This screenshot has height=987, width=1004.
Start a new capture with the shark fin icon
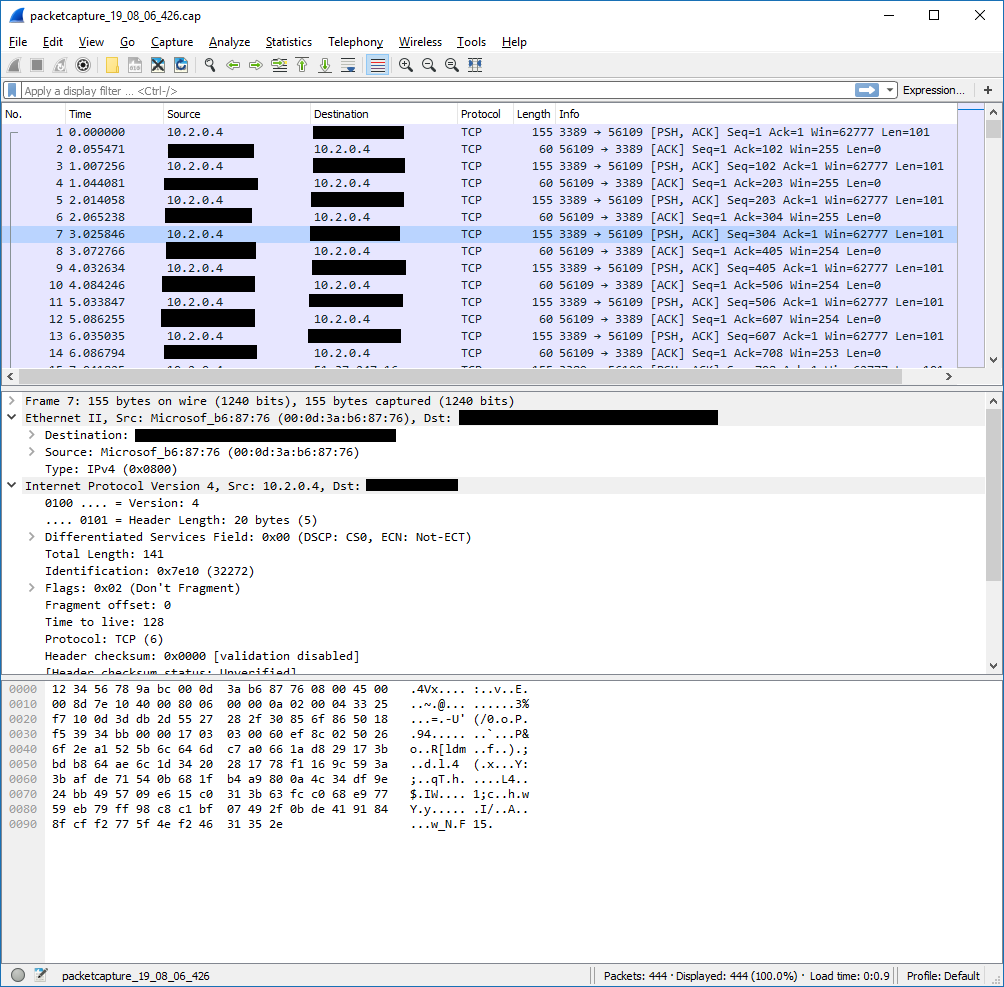[x=14, y=65]
